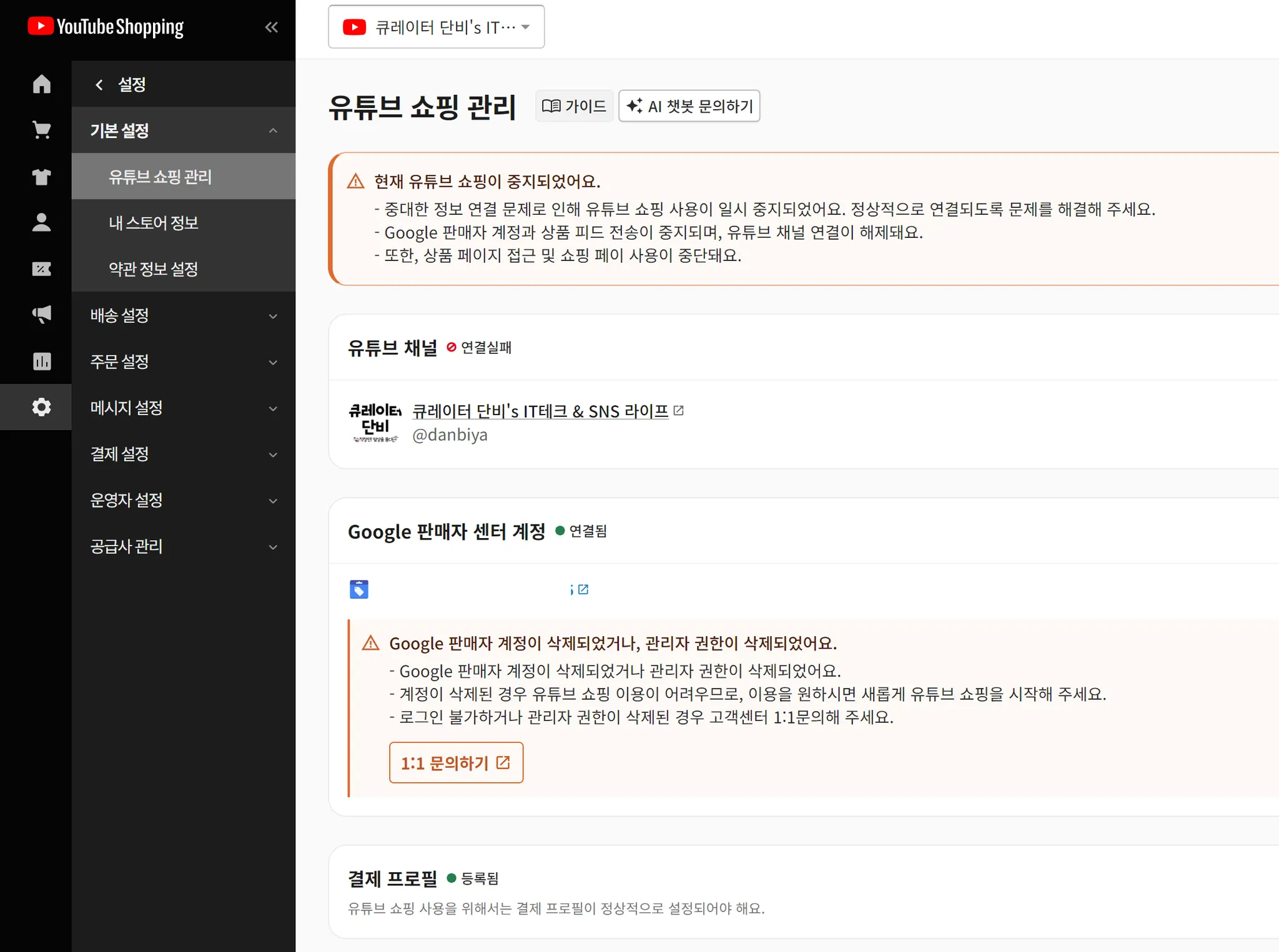Screen dimensions: 1279x952
Task: Select the 내 스토어 정보 menu item
Action: 153,223
